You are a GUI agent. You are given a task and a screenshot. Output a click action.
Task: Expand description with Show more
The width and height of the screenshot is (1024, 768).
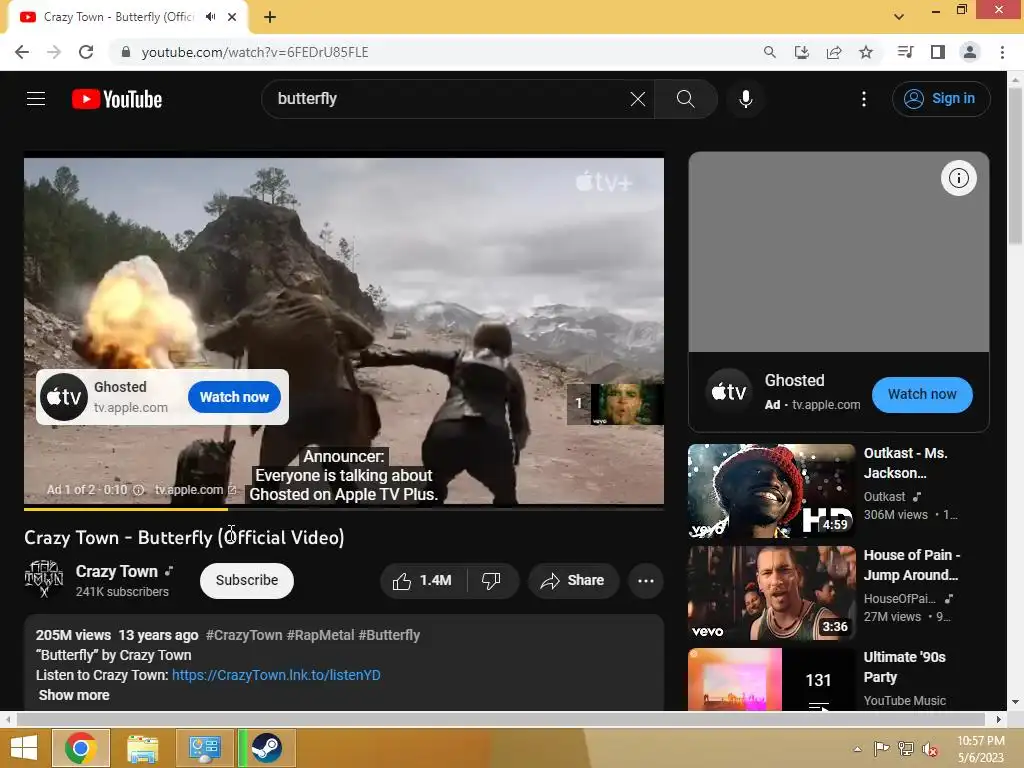pos(74,695)
